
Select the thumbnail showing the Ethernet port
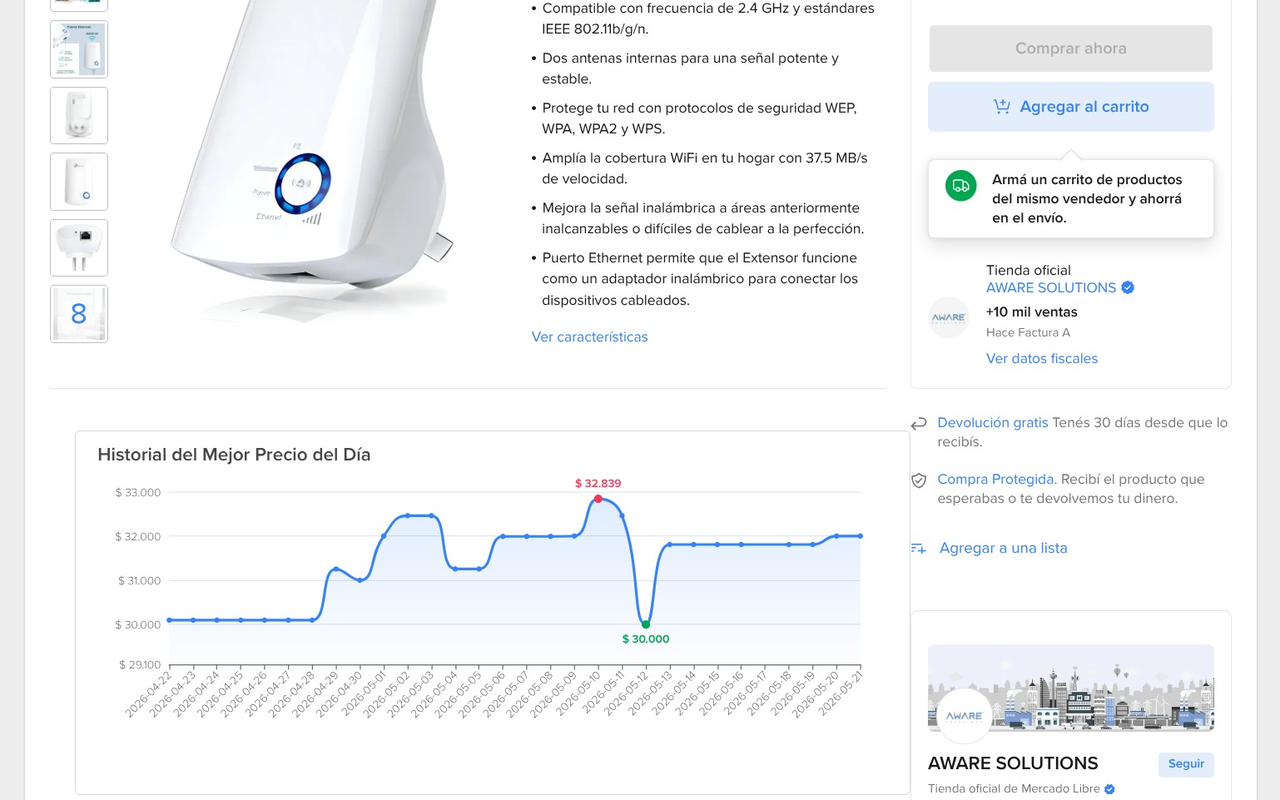(79, 247)
